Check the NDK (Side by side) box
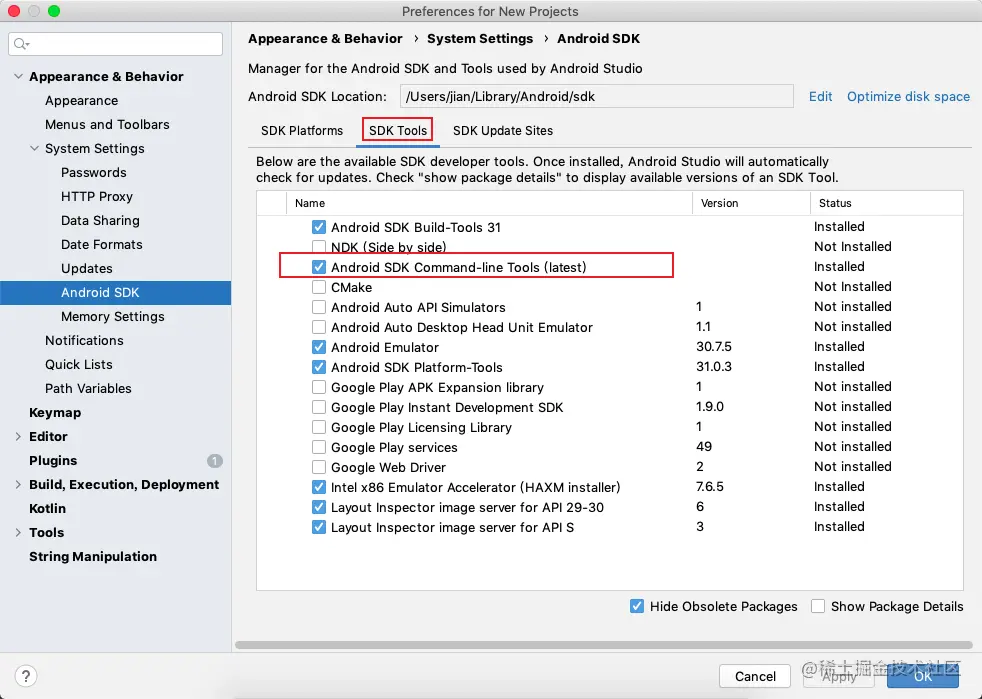 click(319, 247)
